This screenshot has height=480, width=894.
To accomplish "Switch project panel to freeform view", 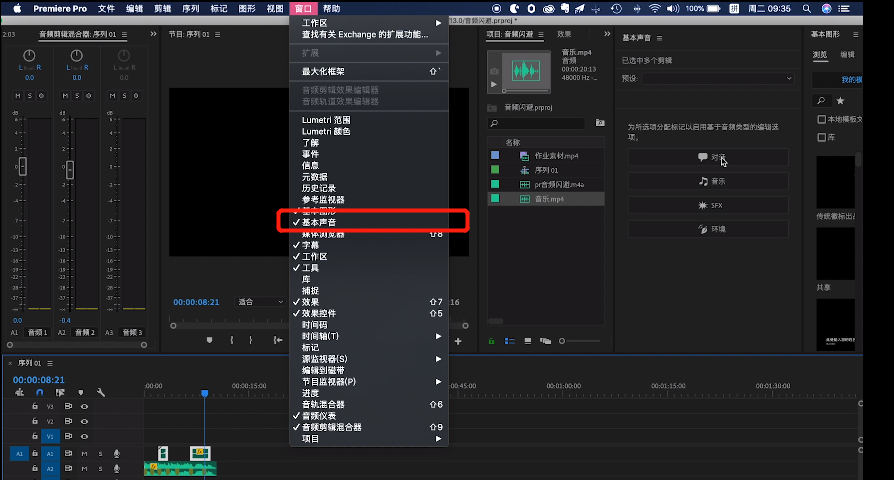I will [x=546, y=341].
